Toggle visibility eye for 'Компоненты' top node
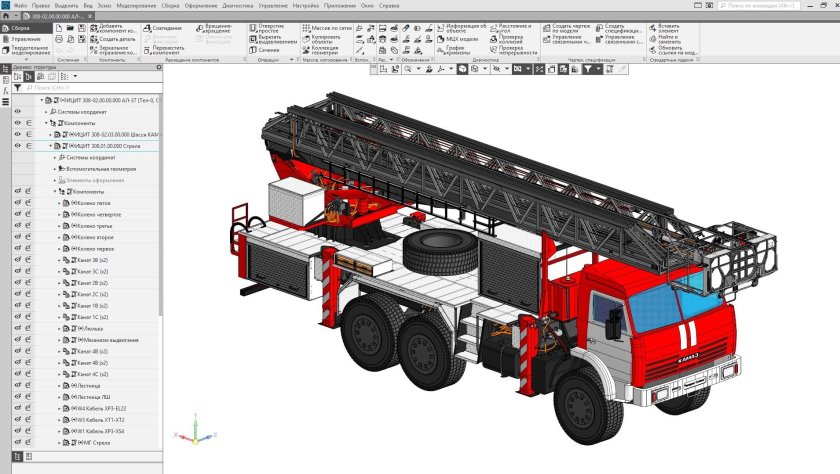Viewport: 840px width, 474px height. [17, 122]
